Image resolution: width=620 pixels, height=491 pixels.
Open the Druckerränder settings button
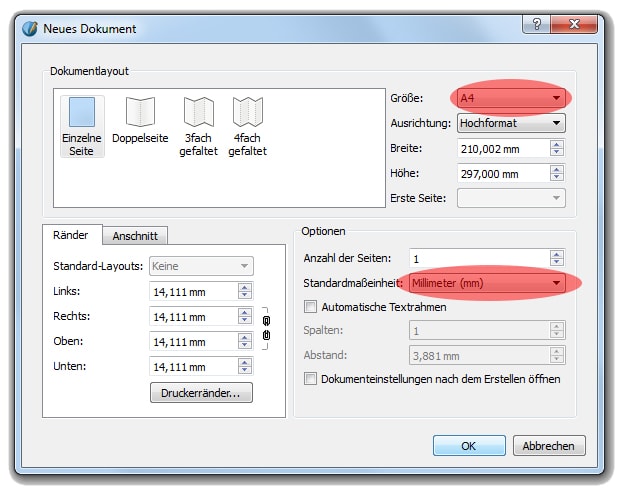tap(201, 393)
